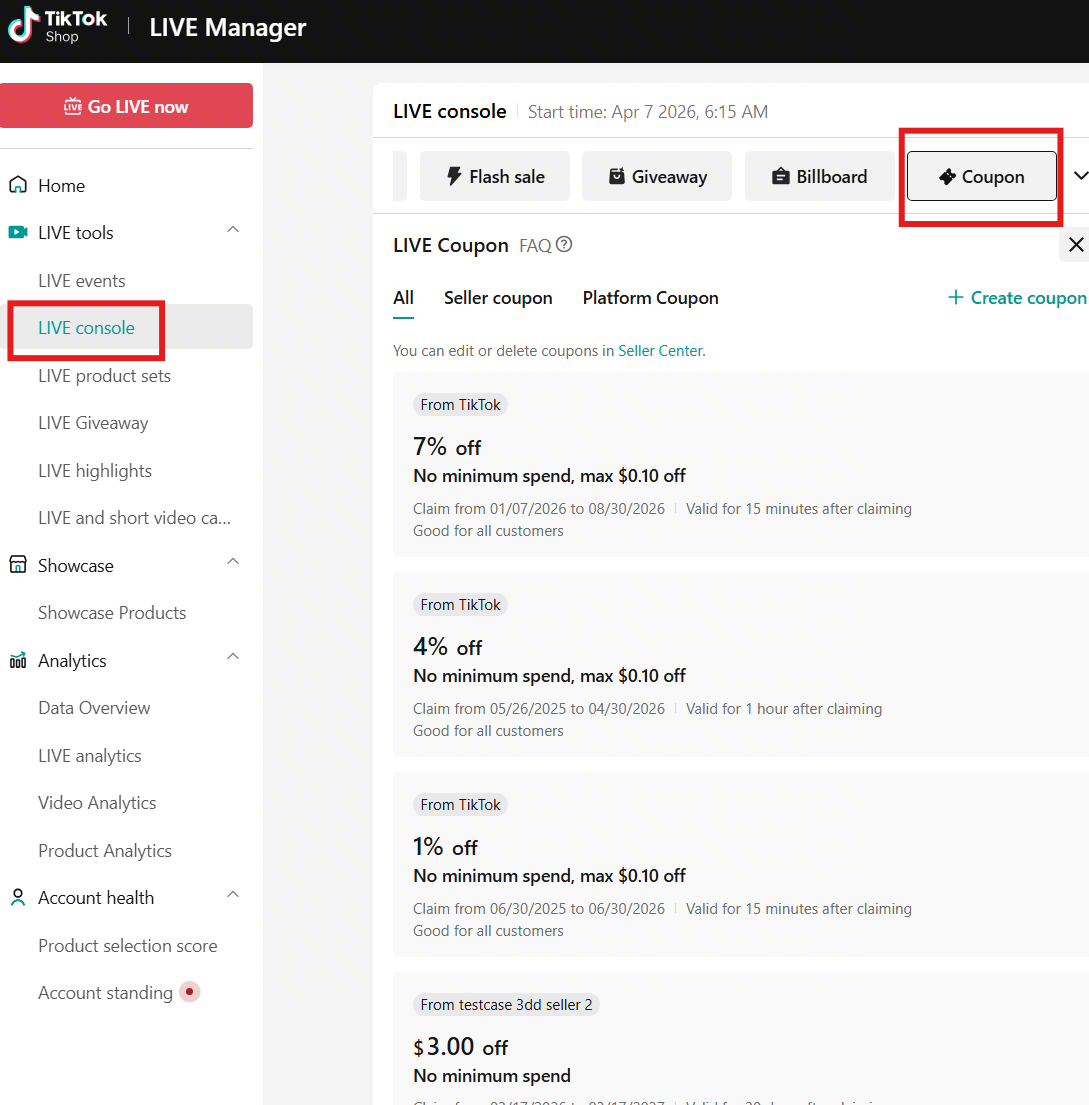Expand more tools arrow beside Coupon

point(1081,175)
